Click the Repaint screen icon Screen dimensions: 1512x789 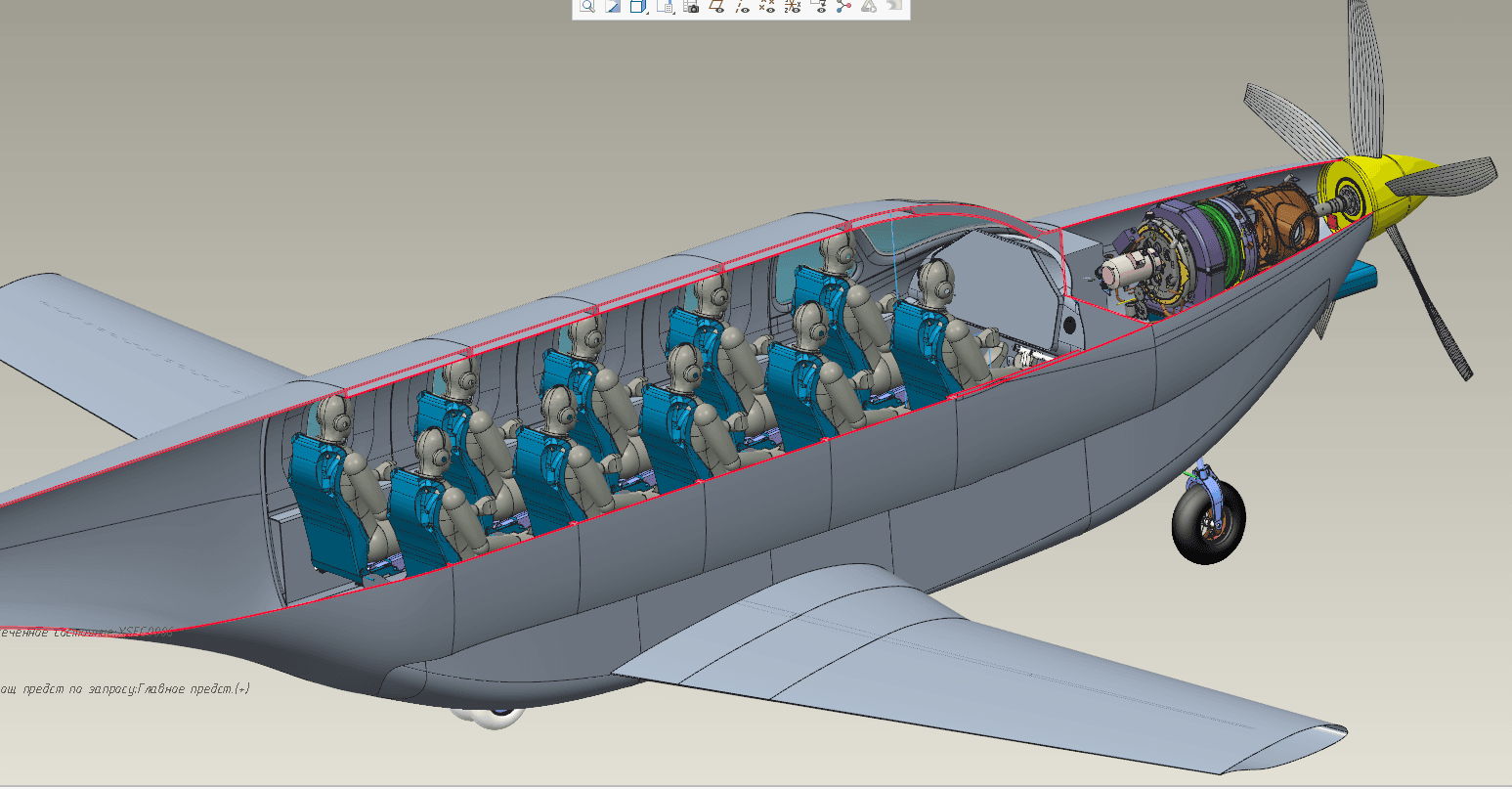613,6
